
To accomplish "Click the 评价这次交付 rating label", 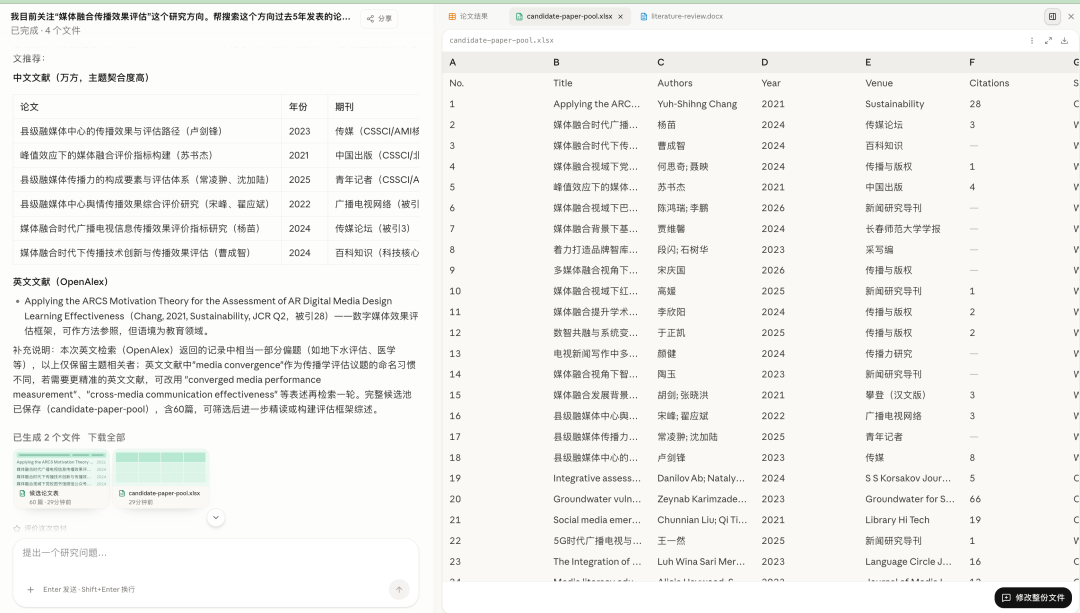I will pyautogui.click(x=45, y=529).
